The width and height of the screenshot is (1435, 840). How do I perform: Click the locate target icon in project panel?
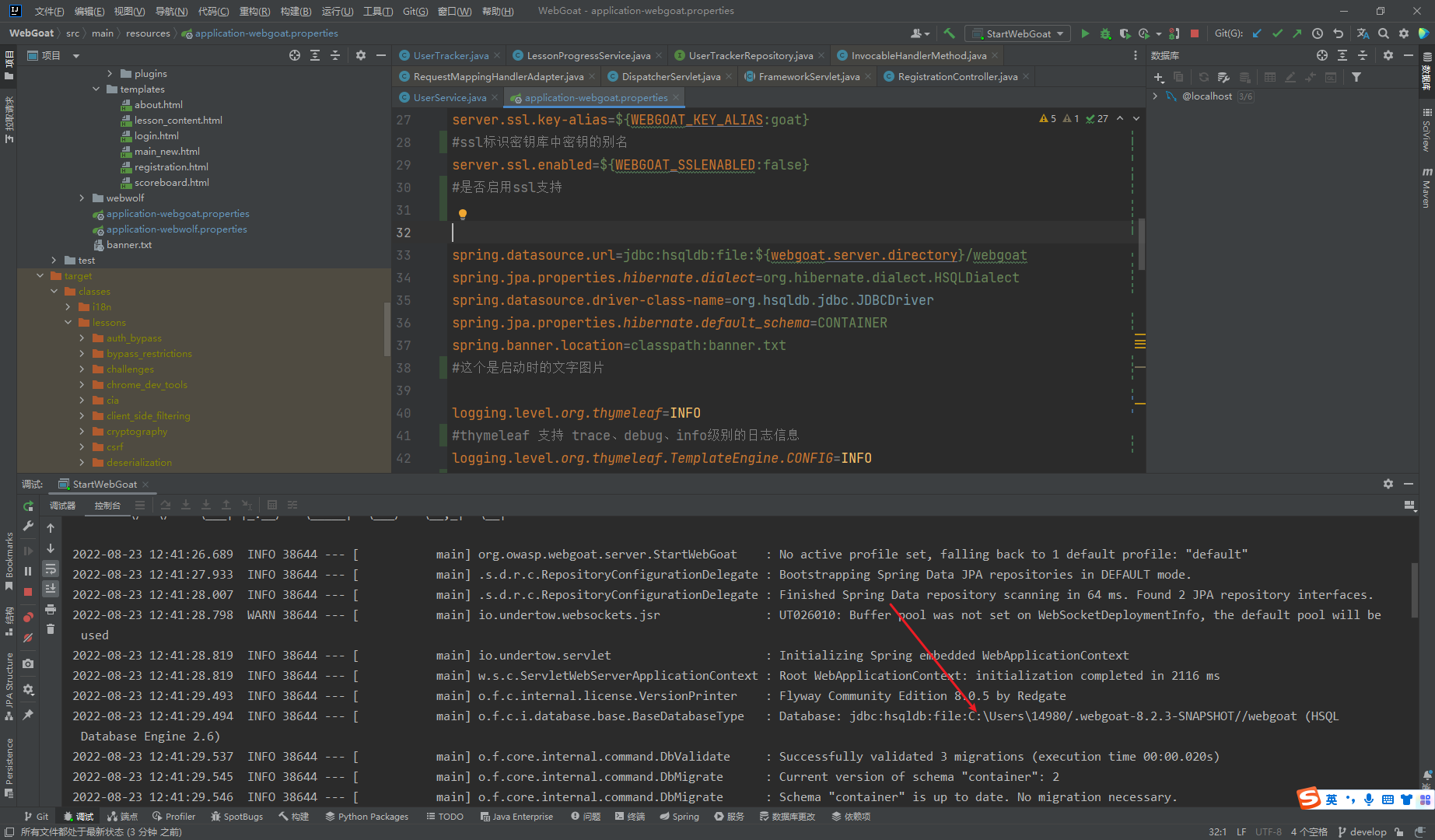(295, 55)
